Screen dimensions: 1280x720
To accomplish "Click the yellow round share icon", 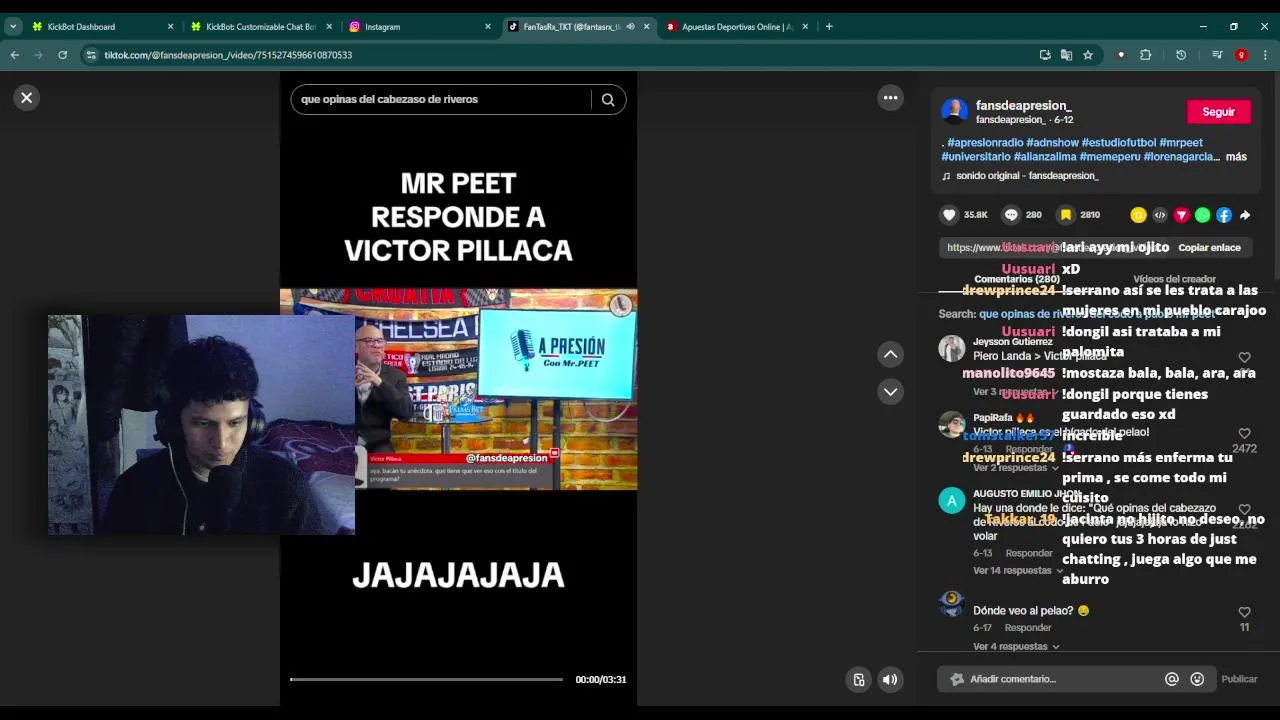I will (x=1138, y=215).
